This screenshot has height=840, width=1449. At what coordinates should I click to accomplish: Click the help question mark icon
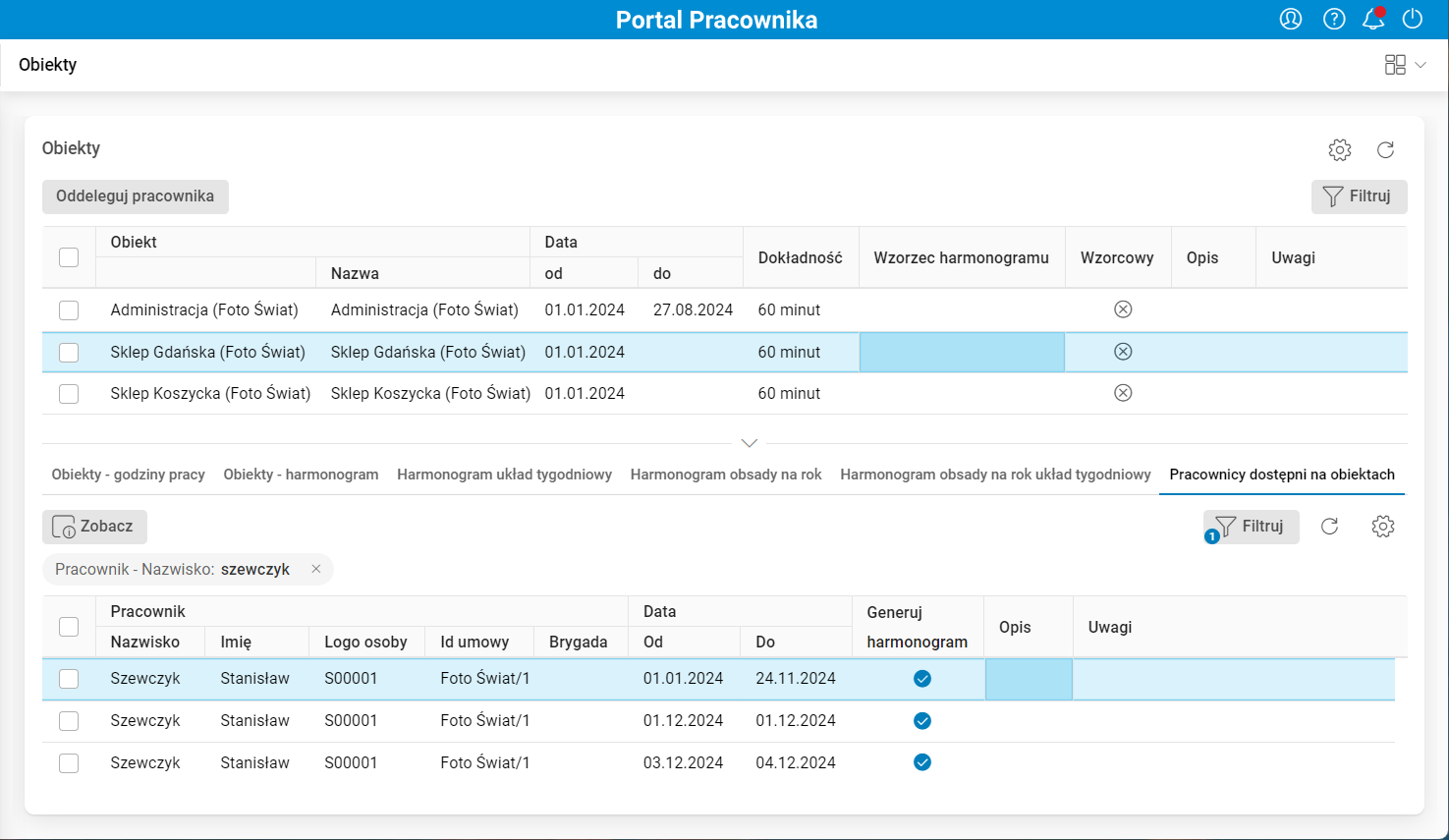tap(1334, 19)
